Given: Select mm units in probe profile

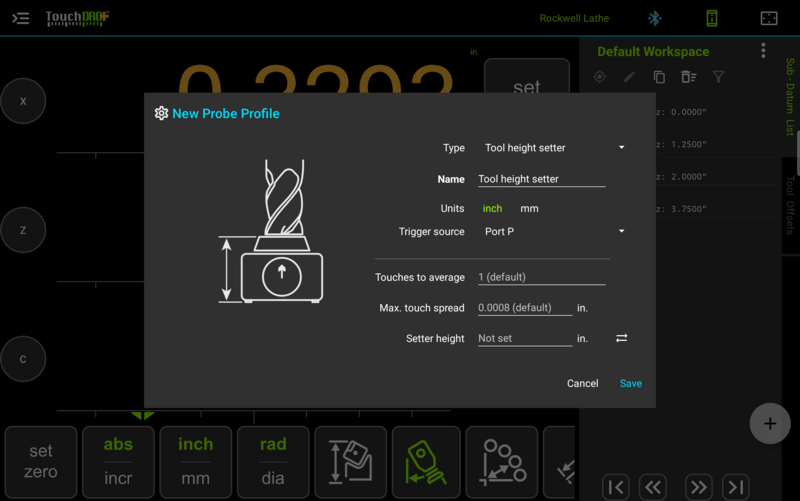Looking at the screenshot, I should 529,209.
